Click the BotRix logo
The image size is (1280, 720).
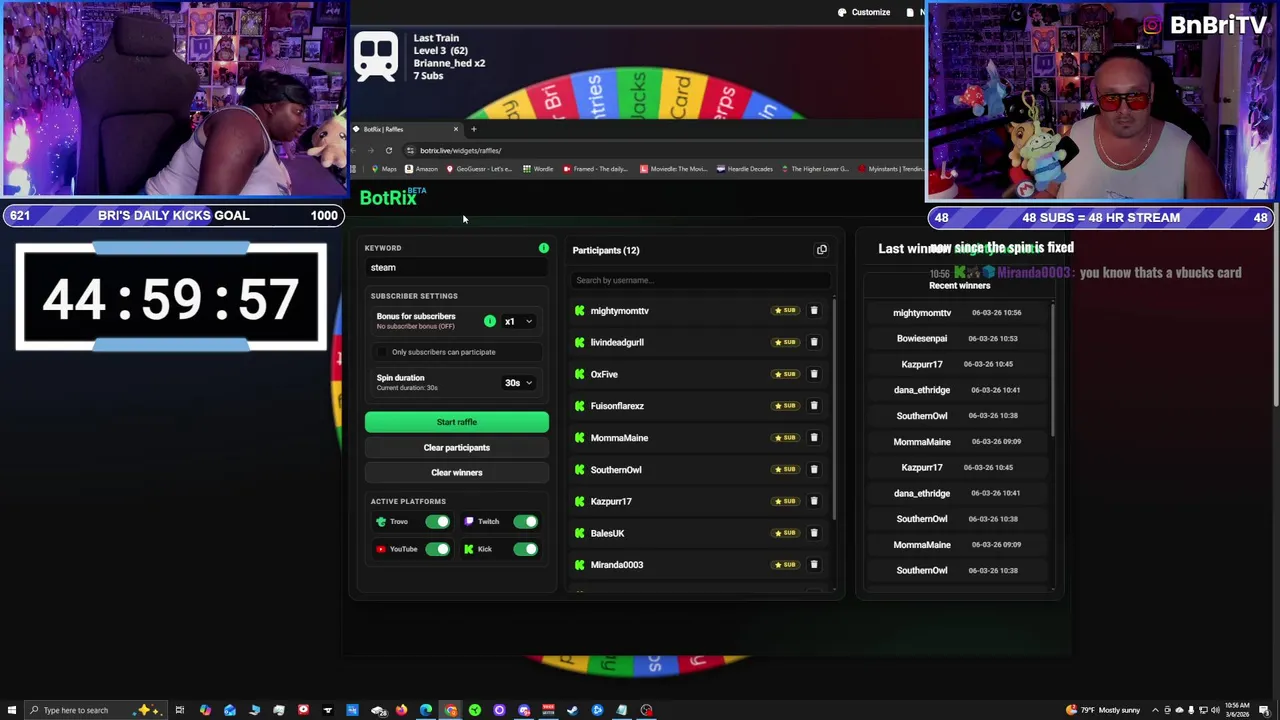tap(392, 197)
